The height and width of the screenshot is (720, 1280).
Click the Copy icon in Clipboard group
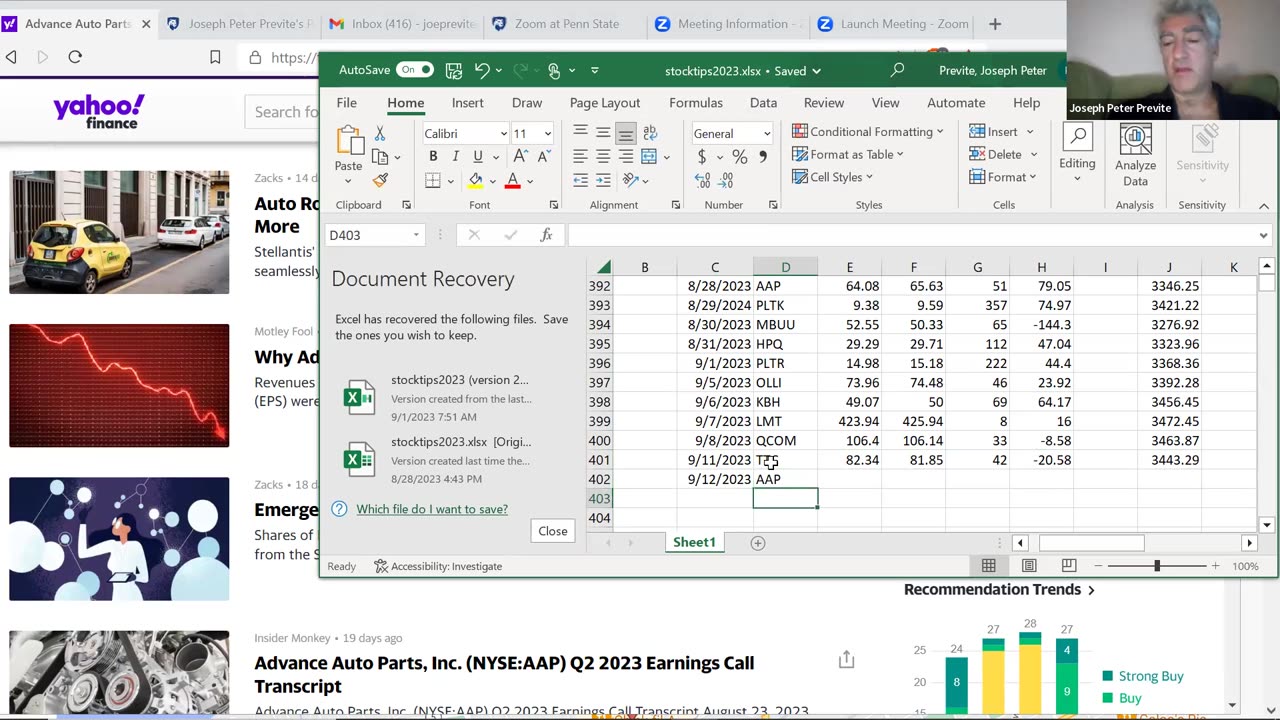[380, 157]
